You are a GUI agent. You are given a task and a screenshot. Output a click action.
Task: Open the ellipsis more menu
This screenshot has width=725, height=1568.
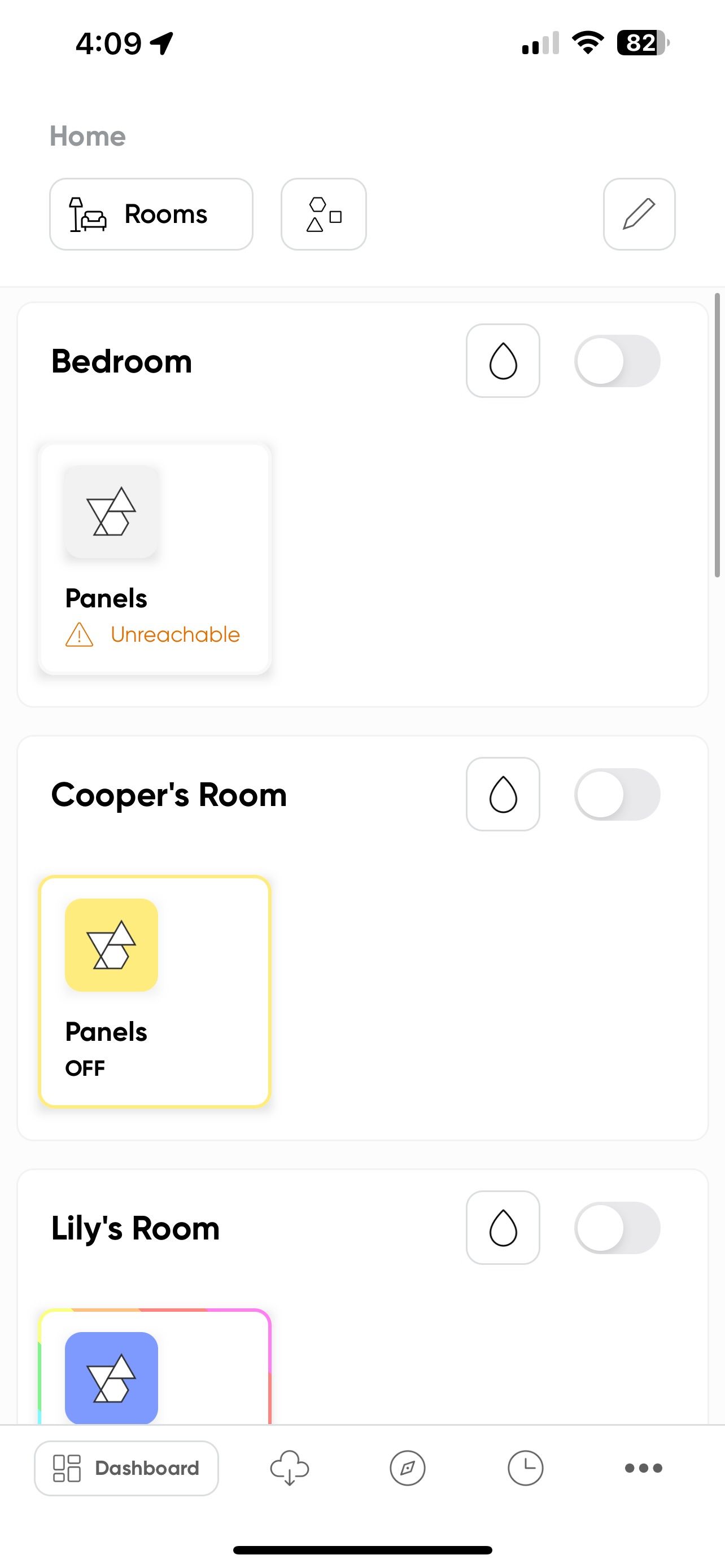pos(644,1468)
